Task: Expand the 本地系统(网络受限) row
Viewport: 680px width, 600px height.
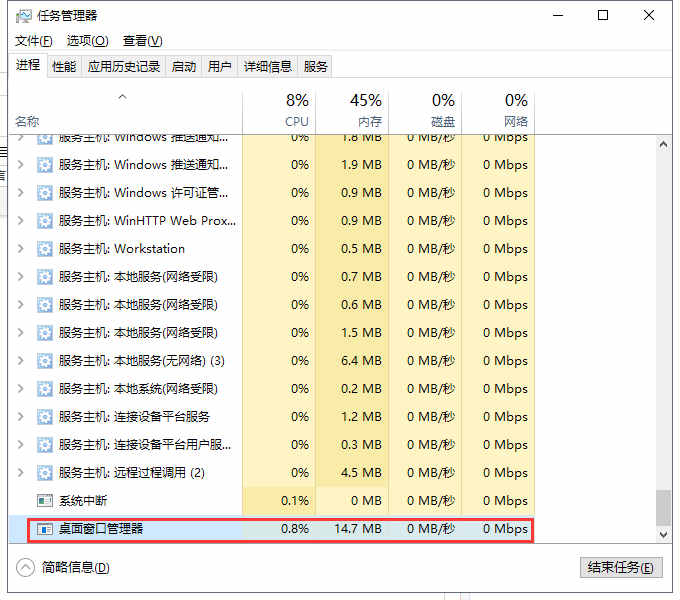Action: click(20, 388)
